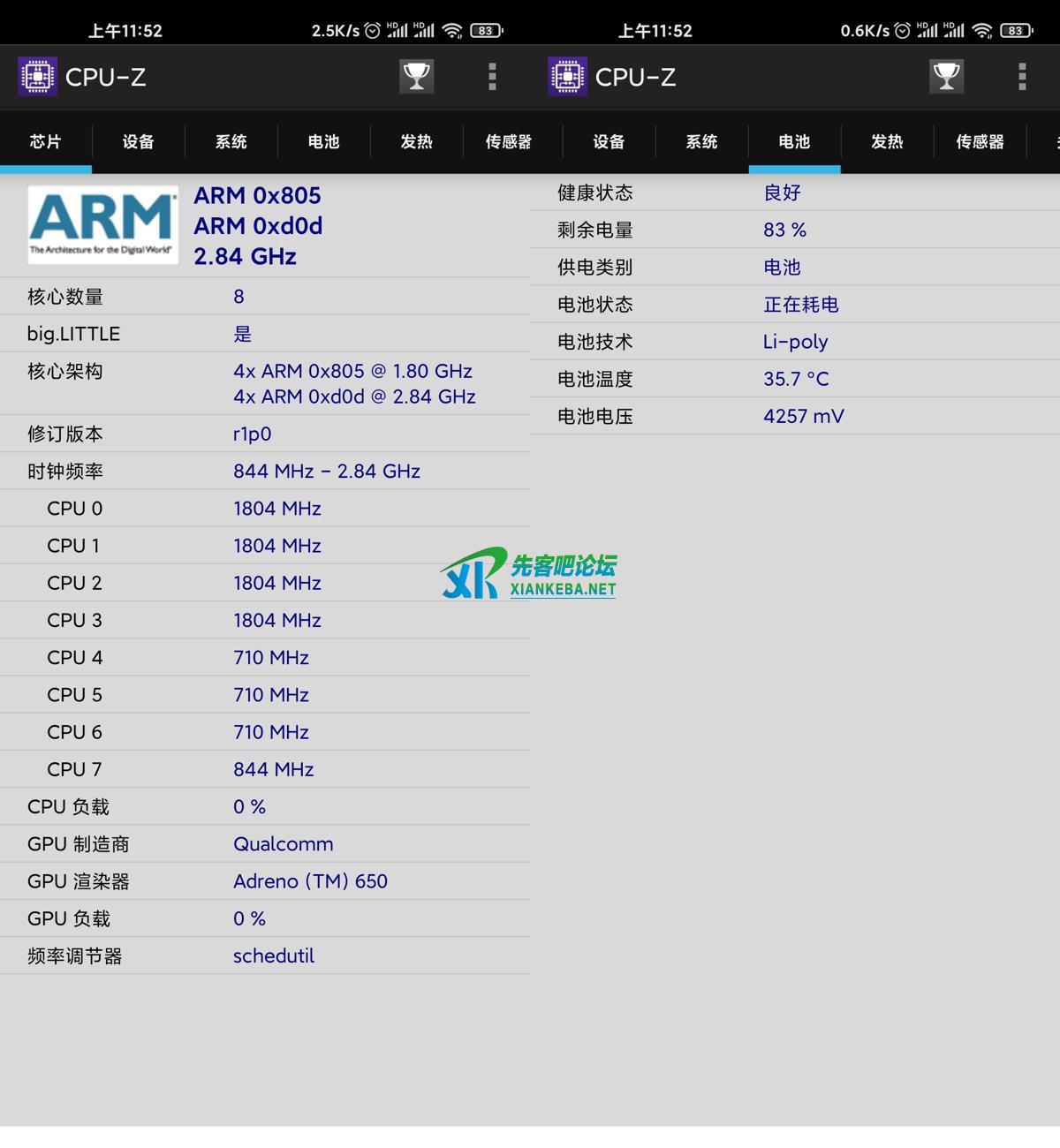This screenshot has height=1148, width=1060.
Task: Tap the trophy icon on the battery info screen
Action: pyautogui.click(x=946, y=77)
